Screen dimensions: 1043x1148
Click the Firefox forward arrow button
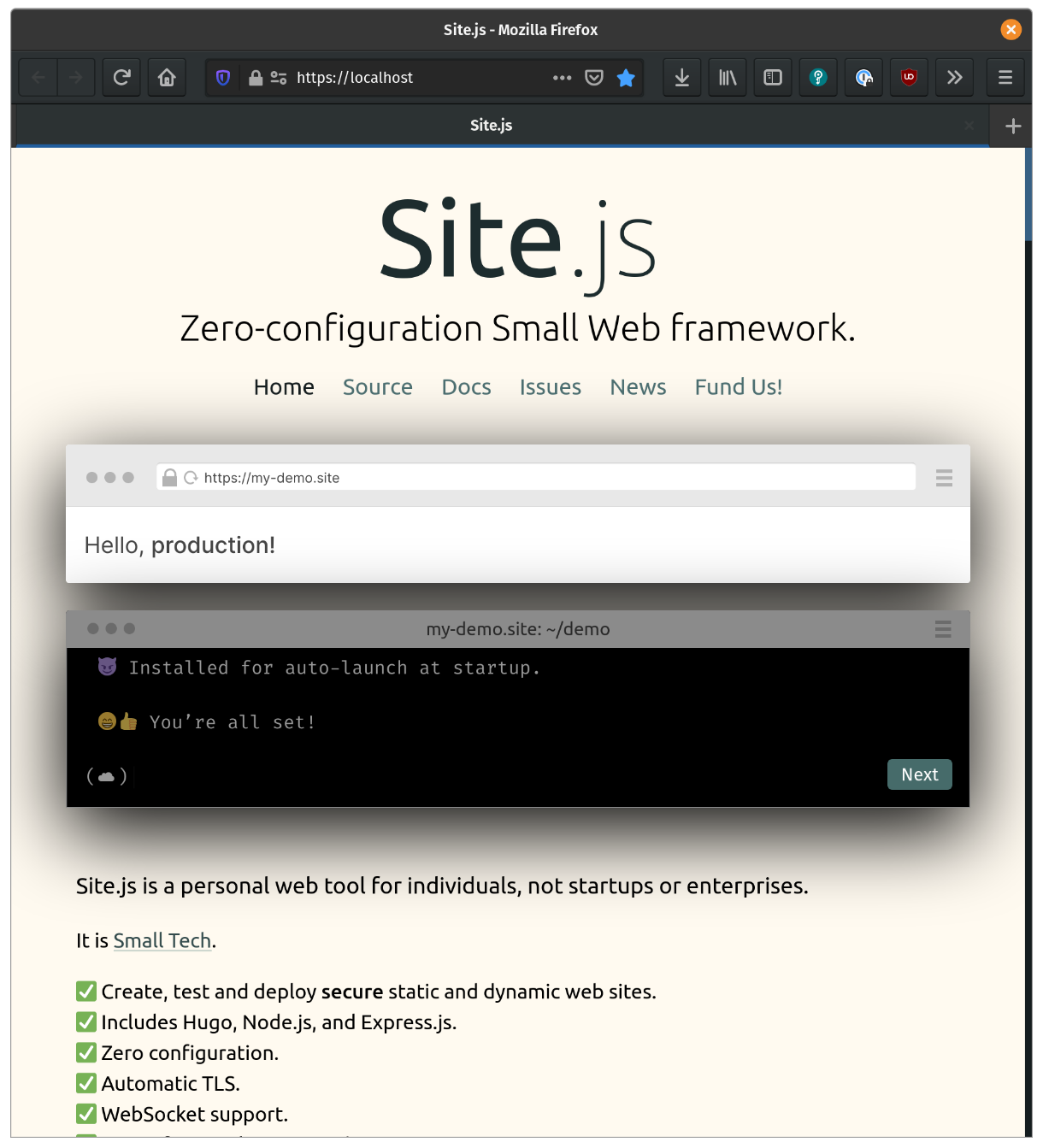tap(76, 78)
